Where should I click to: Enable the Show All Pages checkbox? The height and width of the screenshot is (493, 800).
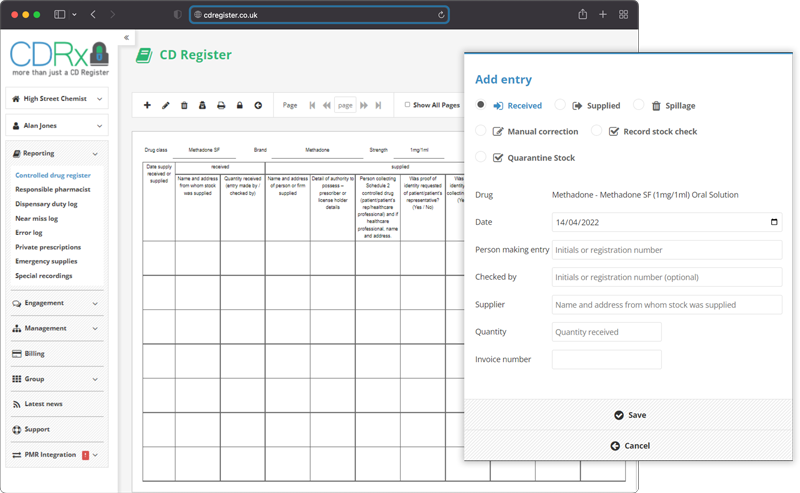407,105
